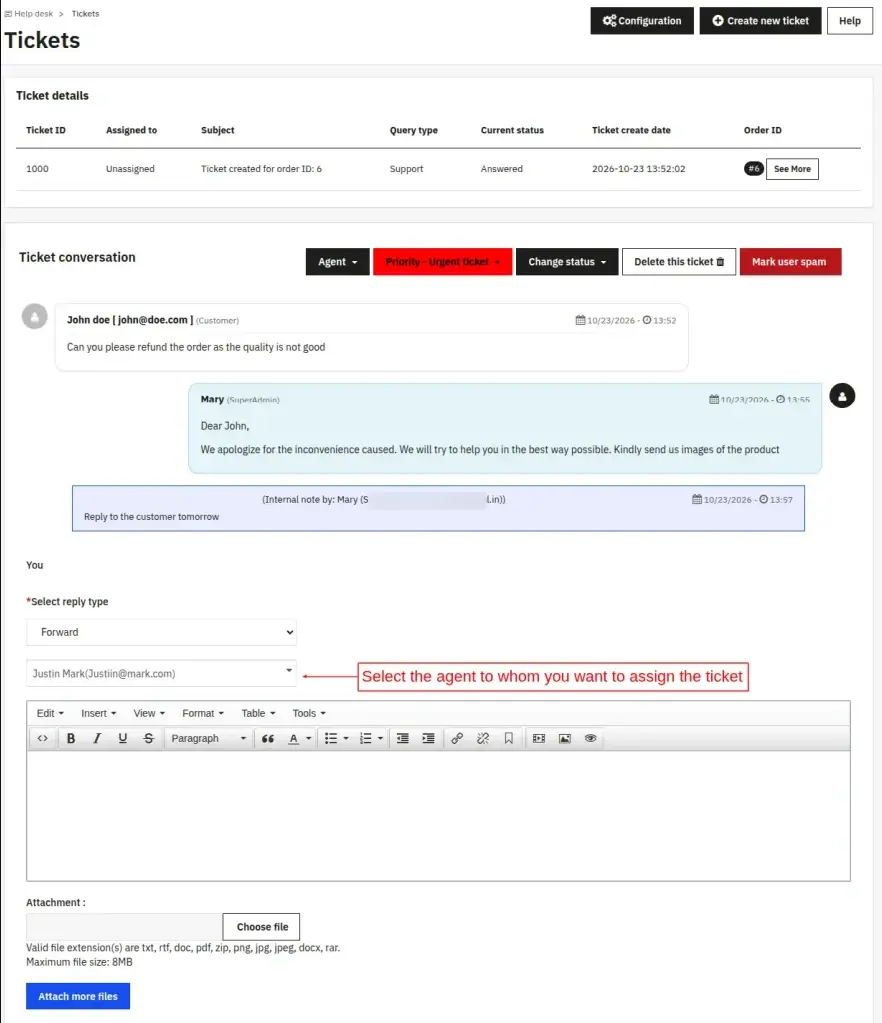Open the Insert menu in editor
This screenshot has height=1023, width=882.
[x=99, y=713]
